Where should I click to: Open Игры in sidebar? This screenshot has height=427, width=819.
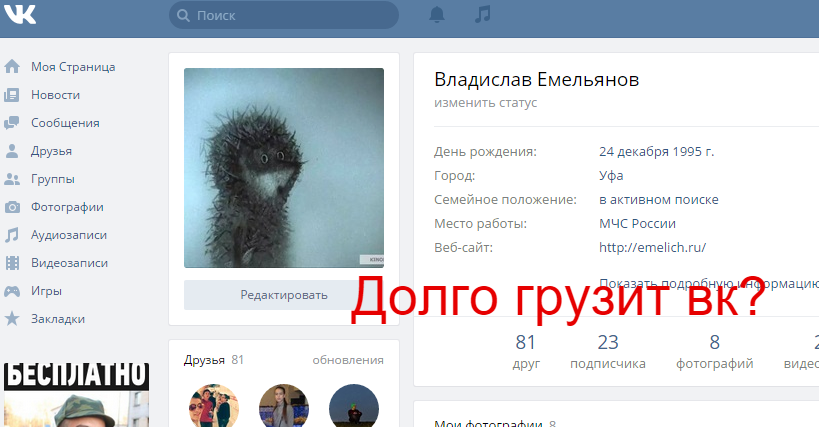tap(46, 291)
